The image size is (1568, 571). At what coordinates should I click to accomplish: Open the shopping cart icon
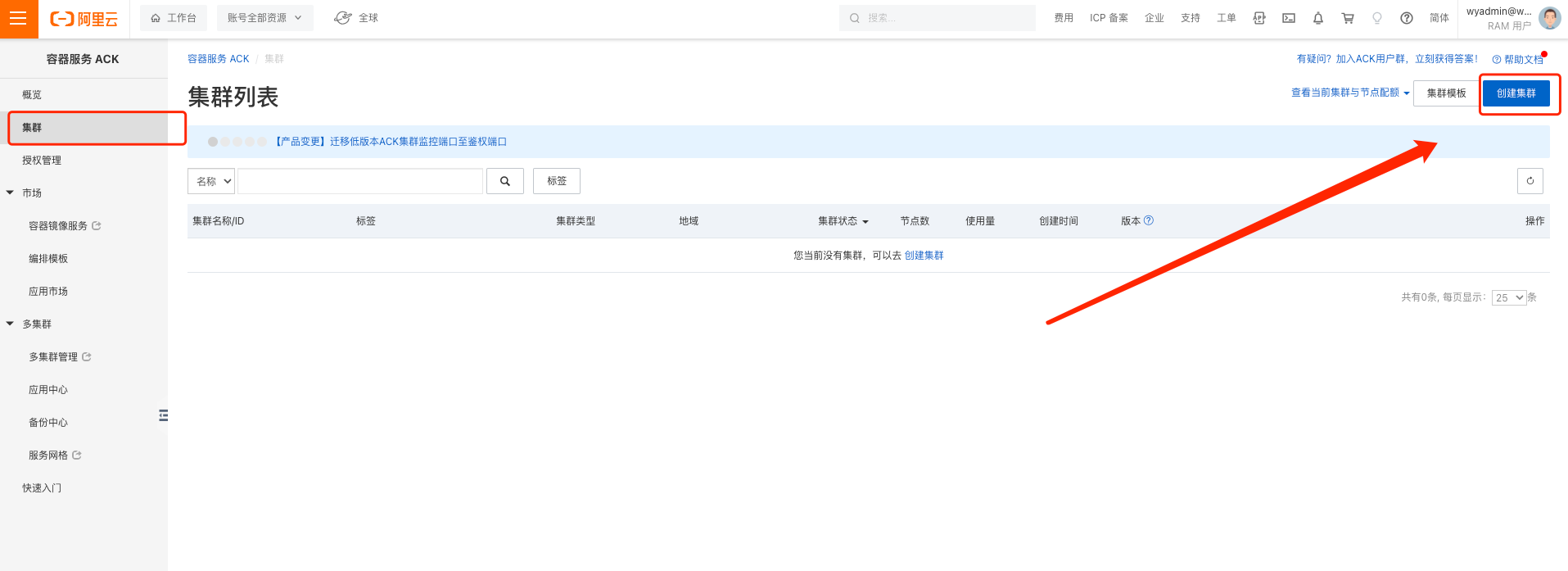click(1348, 18)
